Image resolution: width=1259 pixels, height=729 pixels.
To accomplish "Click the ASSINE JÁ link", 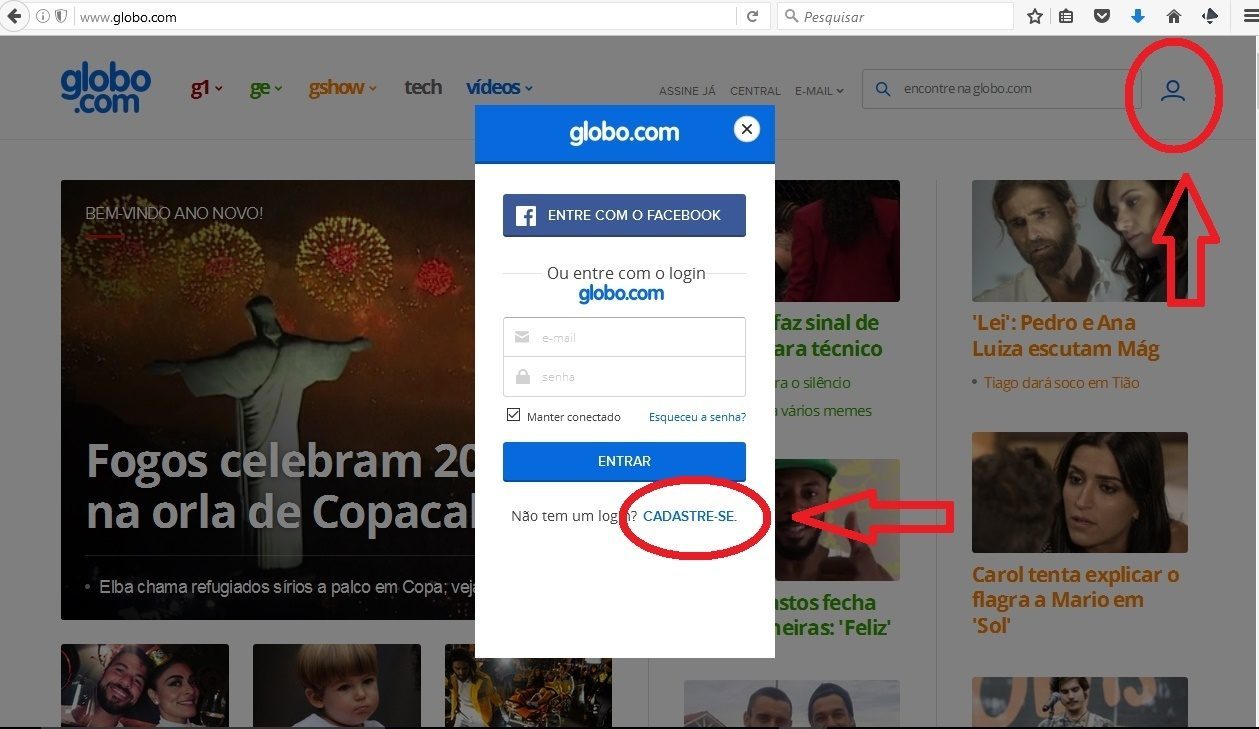I will pos(687,91).
